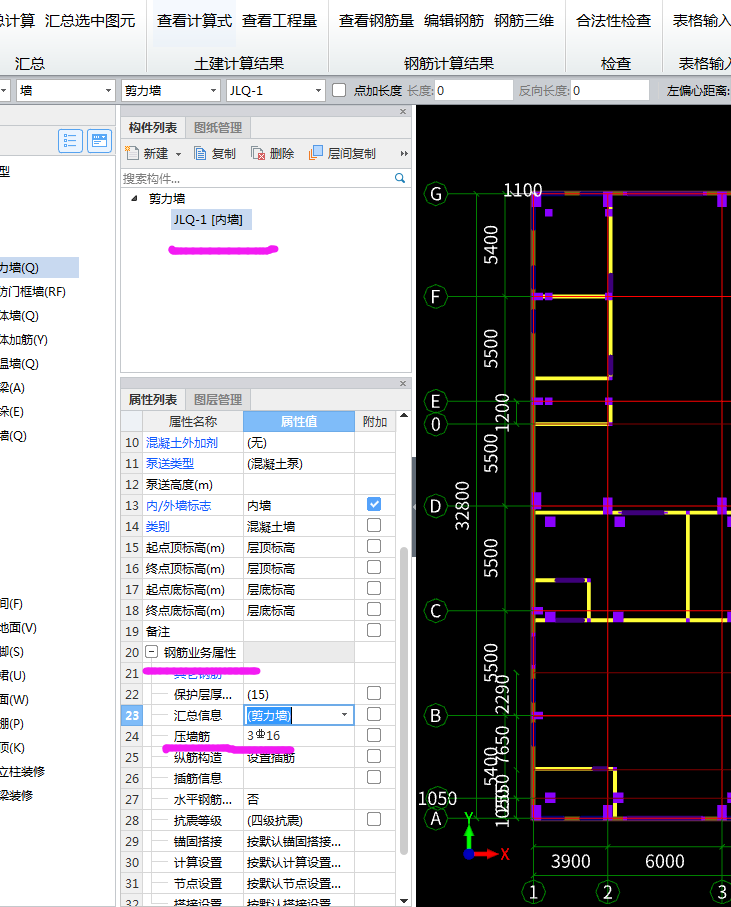Click axis bubble D in the drawing
This screenshot has width=731, height=907.
click(435, 506)
